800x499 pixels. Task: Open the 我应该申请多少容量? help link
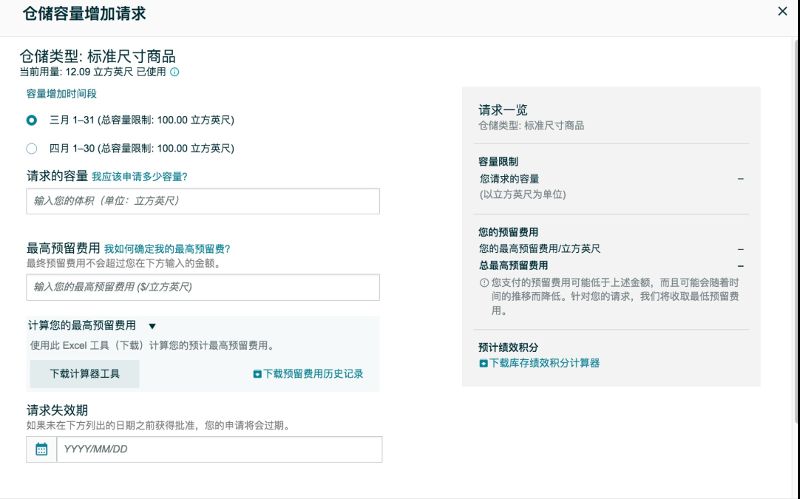click(139, 177)
